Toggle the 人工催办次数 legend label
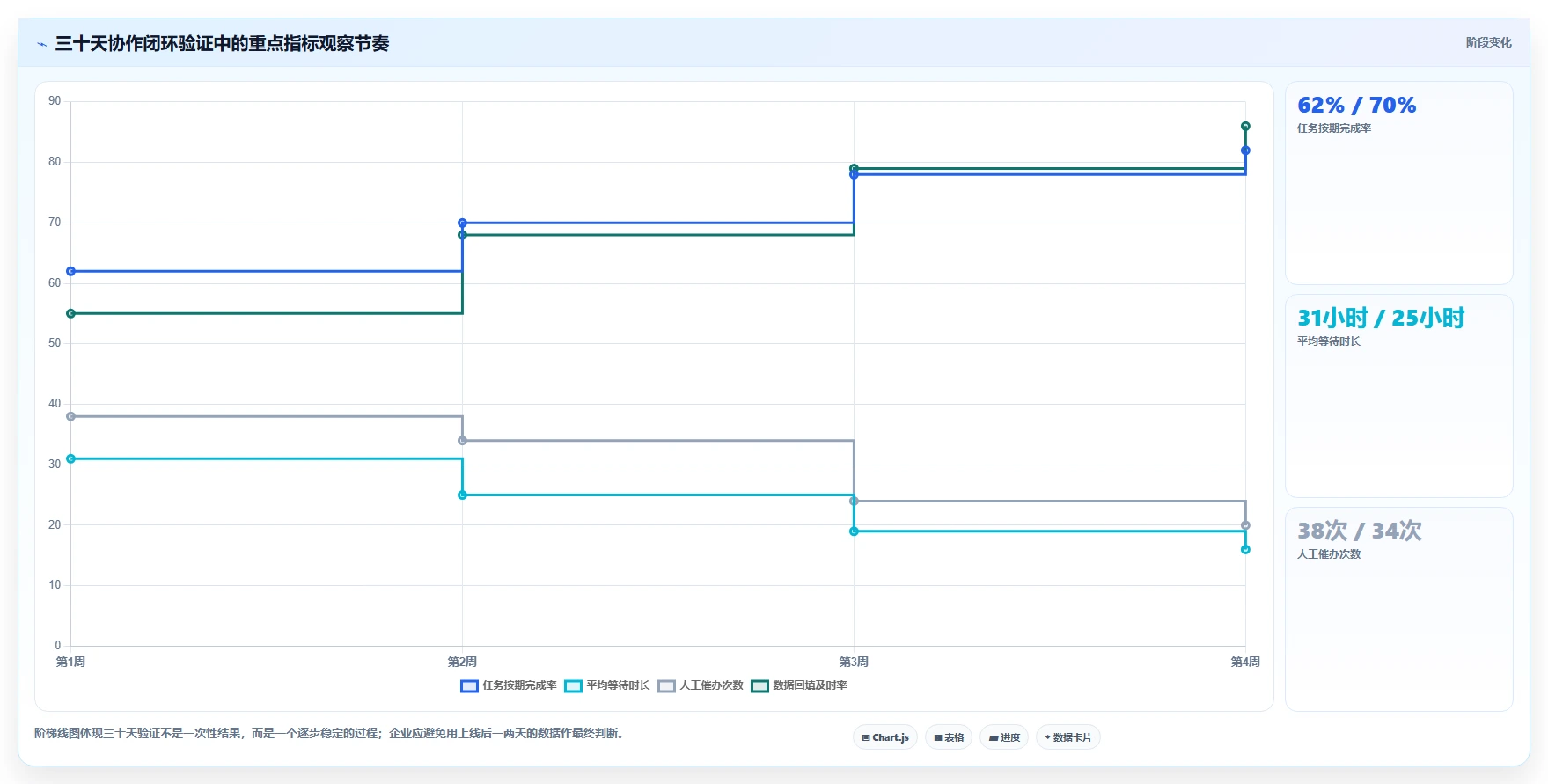 711,685
